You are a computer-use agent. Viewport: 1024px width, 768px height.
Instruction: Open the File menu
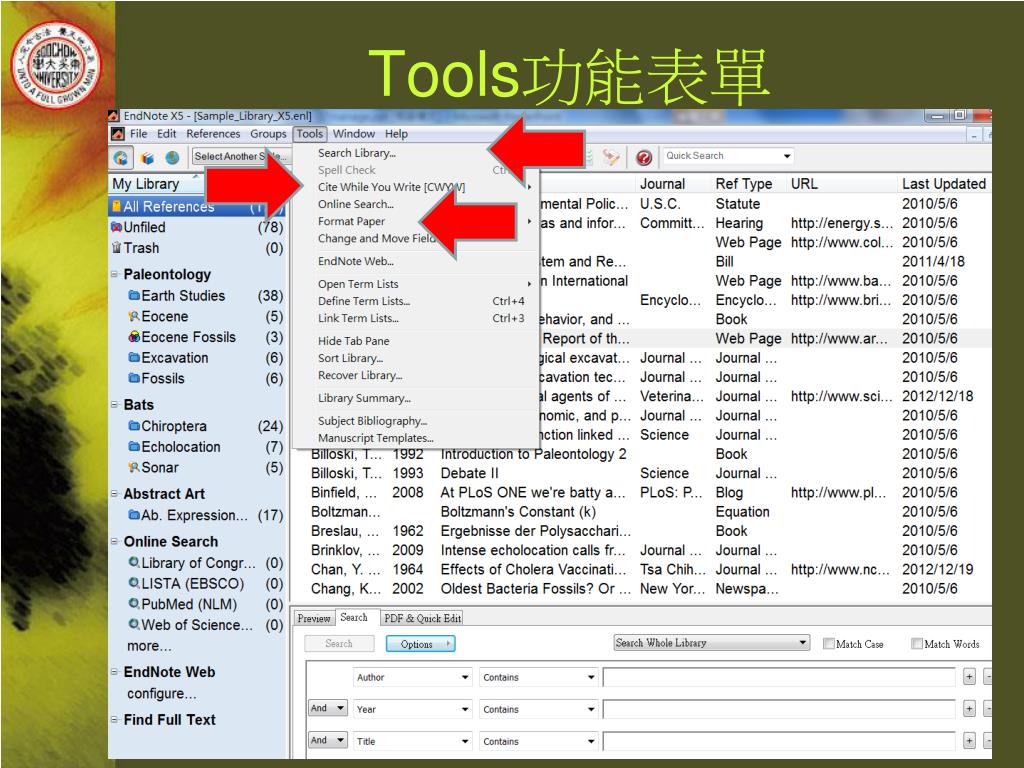[138, 134]
